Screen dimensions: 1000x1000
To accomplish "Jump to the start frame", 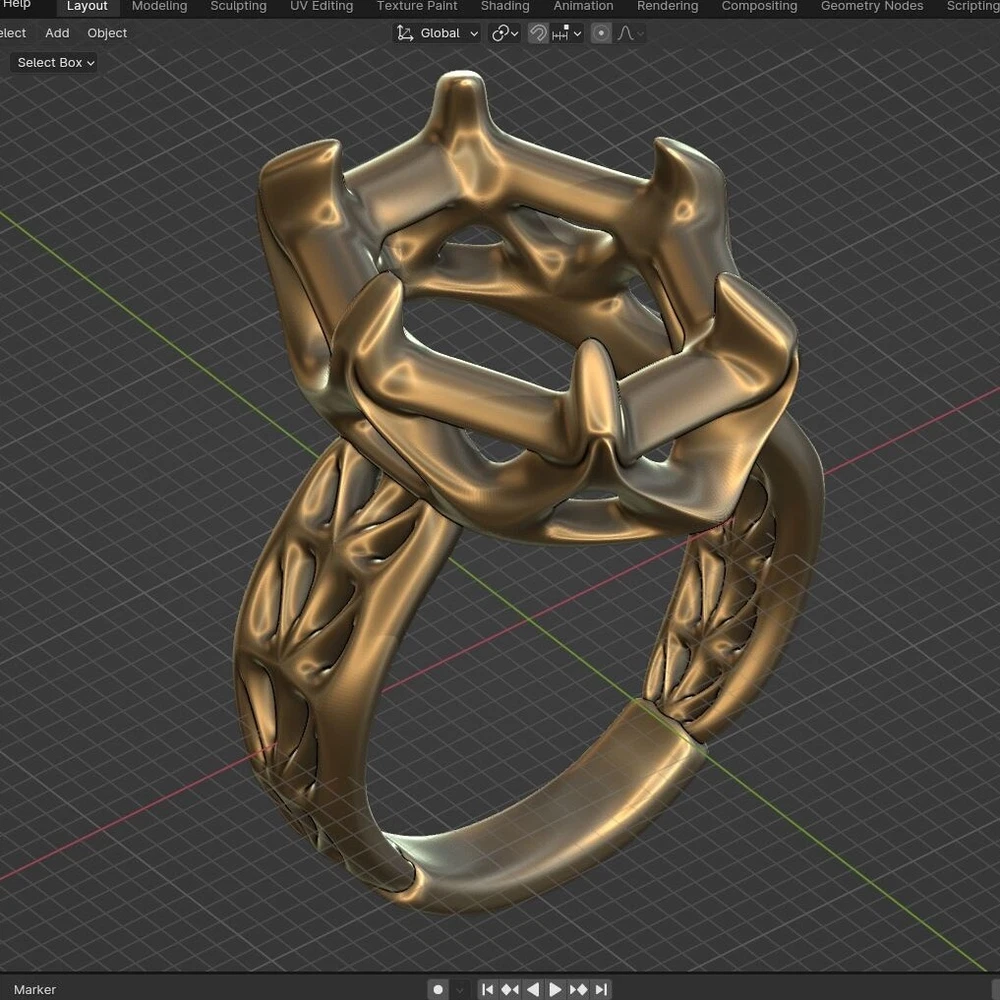I will click(x=488, y=989).
